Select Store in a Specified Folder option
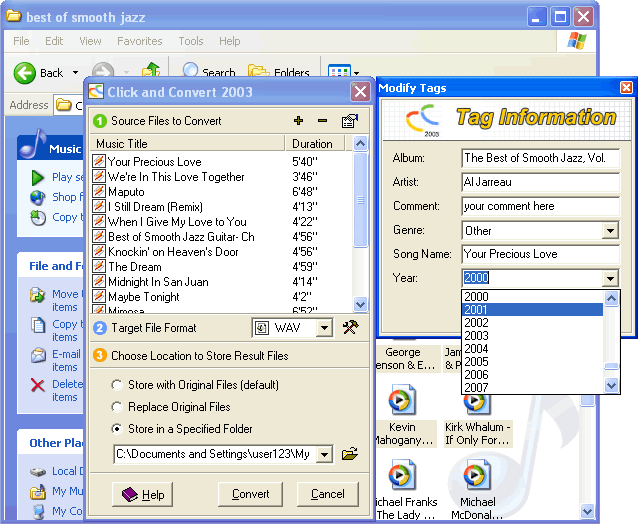 pyautogui.click(x=117, y=429)
